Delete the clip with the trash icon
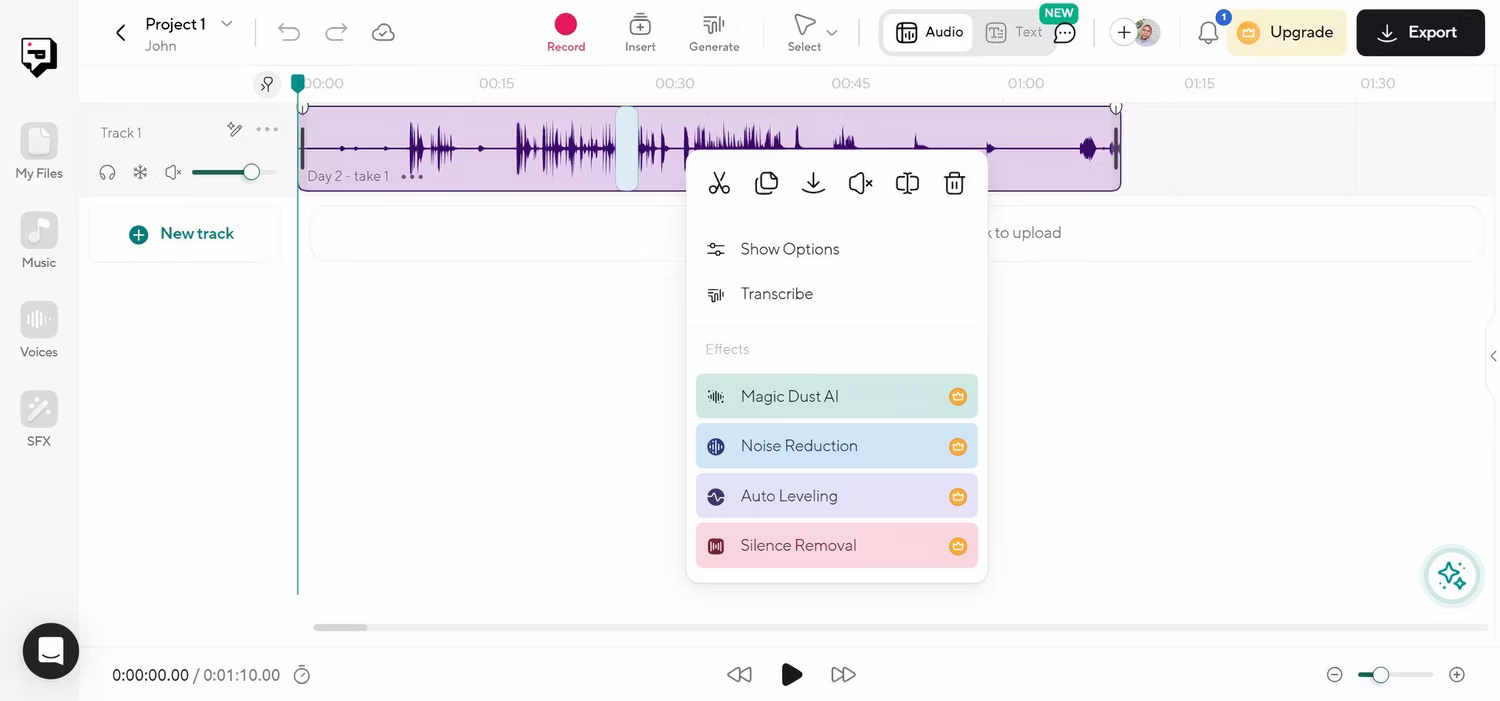This screenshot has height=701, width=1500. pos(953,183)
